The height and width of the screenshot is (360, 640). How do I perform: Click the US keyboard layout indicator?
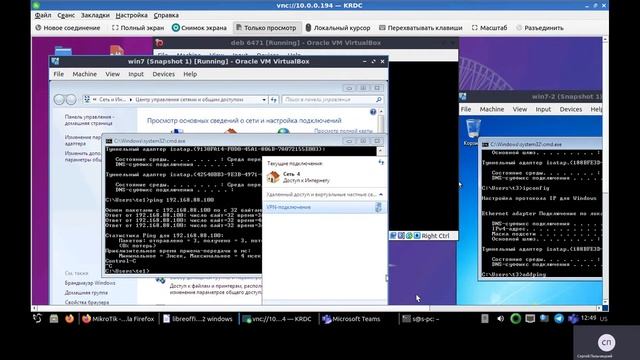tap(604, 319)
